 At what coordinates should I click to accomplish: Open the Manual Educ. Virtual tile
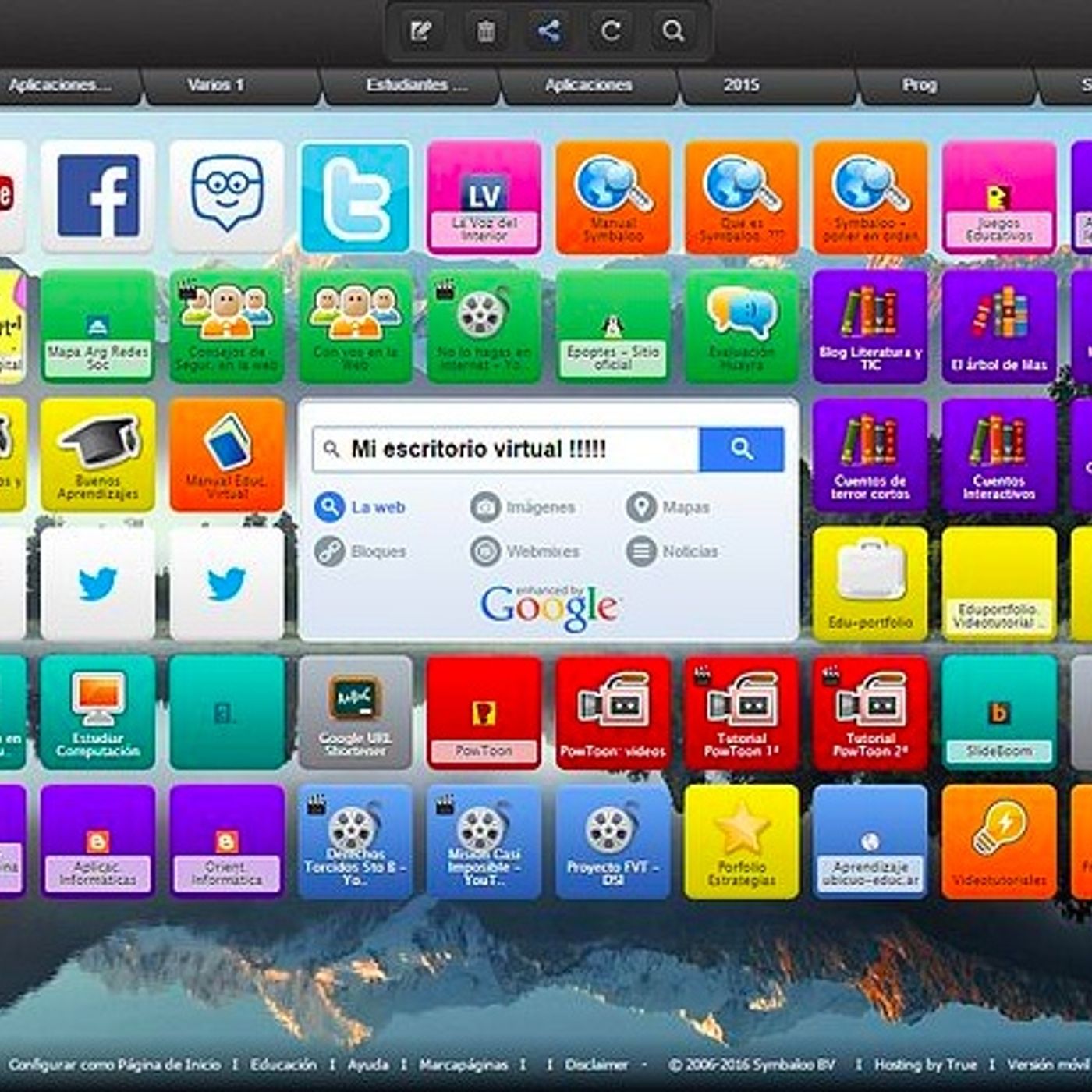pyautogui.click(x=227, y=455)
